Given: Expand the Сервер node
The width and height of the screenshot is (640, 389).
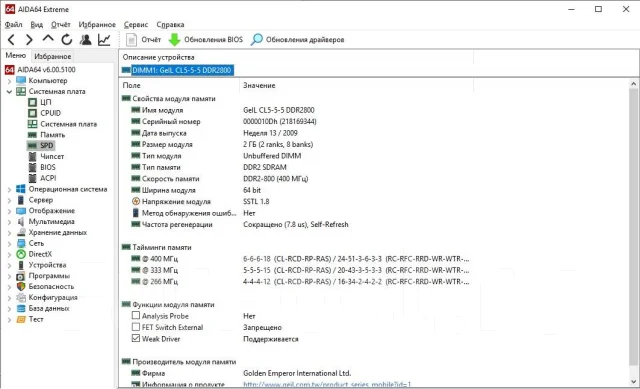Looking at the screenshot, I should 9,200.
